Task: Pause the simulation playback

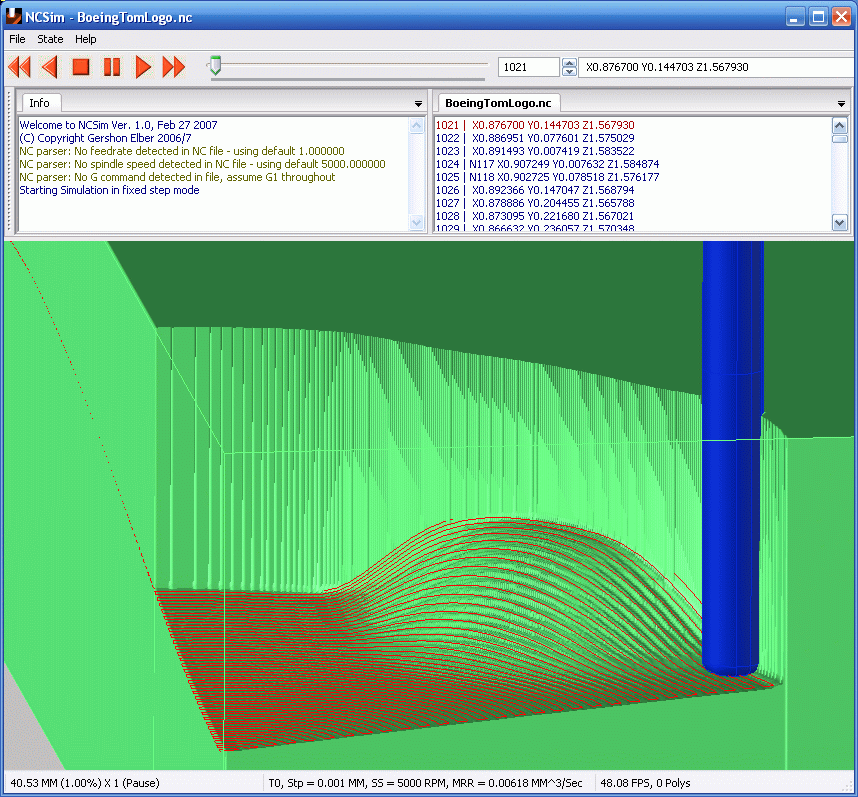Action: coord(112,67)
